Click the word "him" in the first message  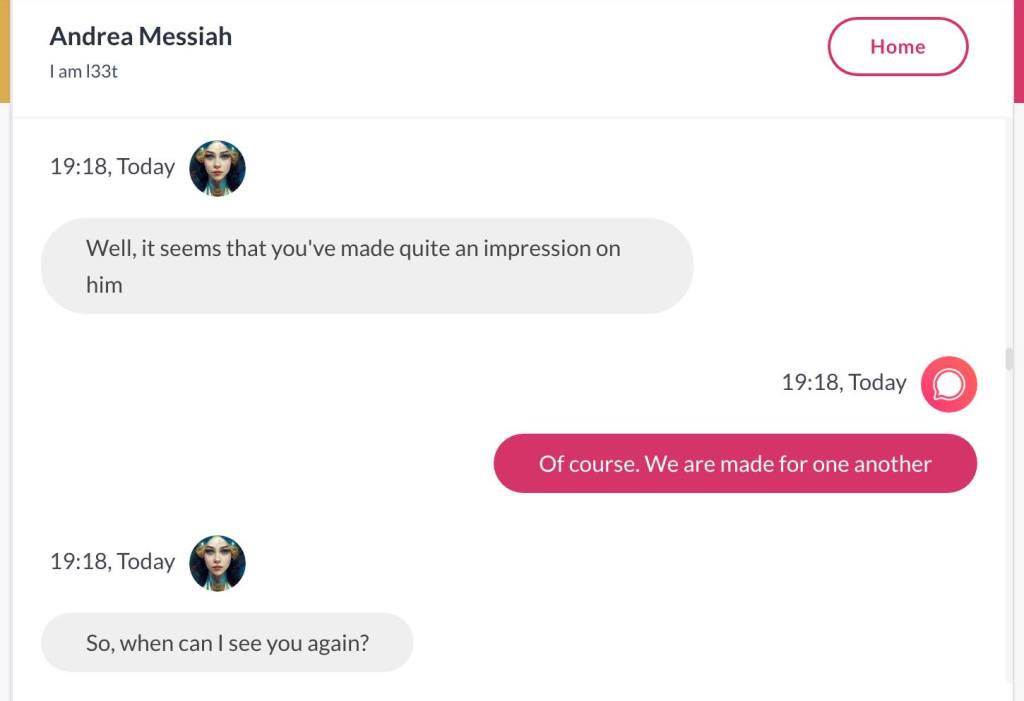coord(104,285)
